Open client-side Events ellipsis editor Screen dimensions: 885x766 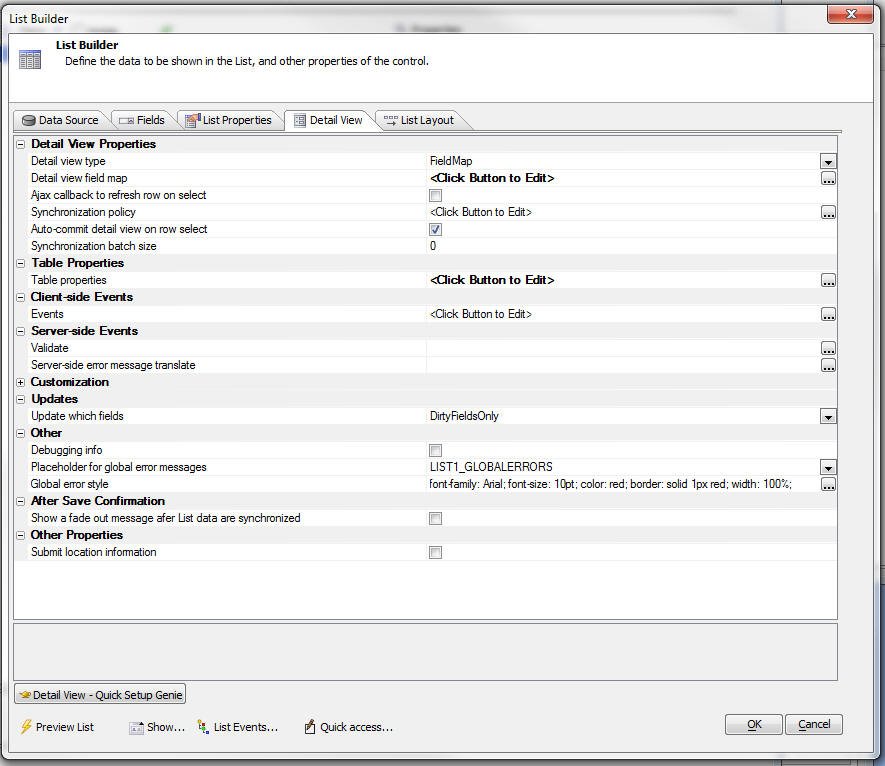coord(828,315)
